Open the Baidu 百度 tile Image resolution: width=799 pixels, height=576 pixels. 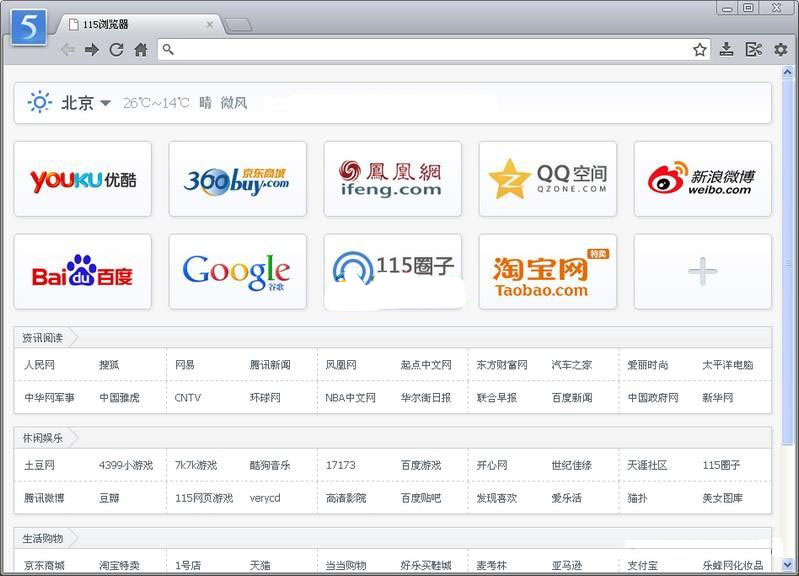[83, 271]
